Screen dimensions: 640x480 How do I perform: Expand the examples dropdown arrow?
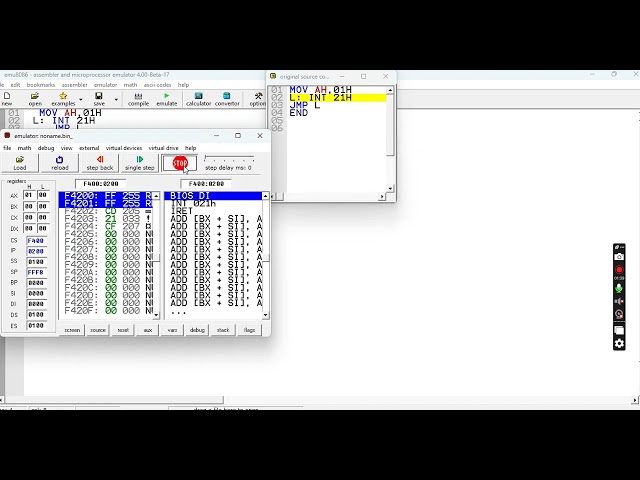click(x=80, y=99)
